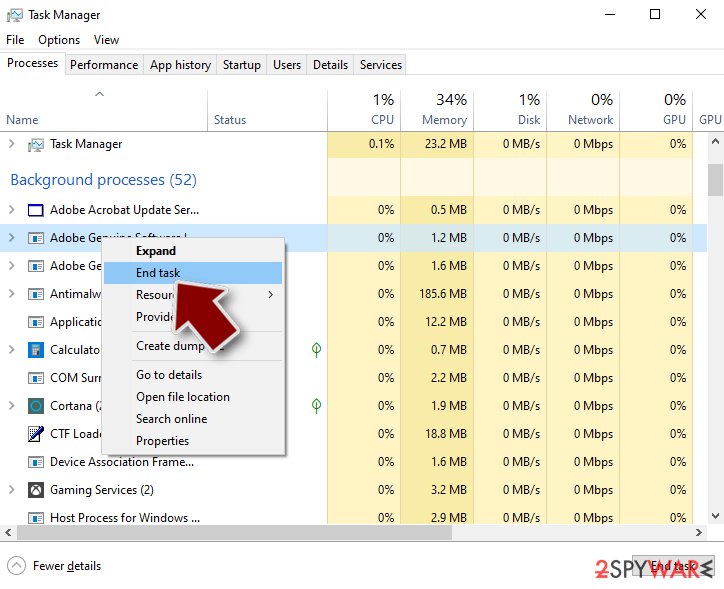724x589 pixels.
Task: Switch to the Services tab
Action: coord(381,65)
